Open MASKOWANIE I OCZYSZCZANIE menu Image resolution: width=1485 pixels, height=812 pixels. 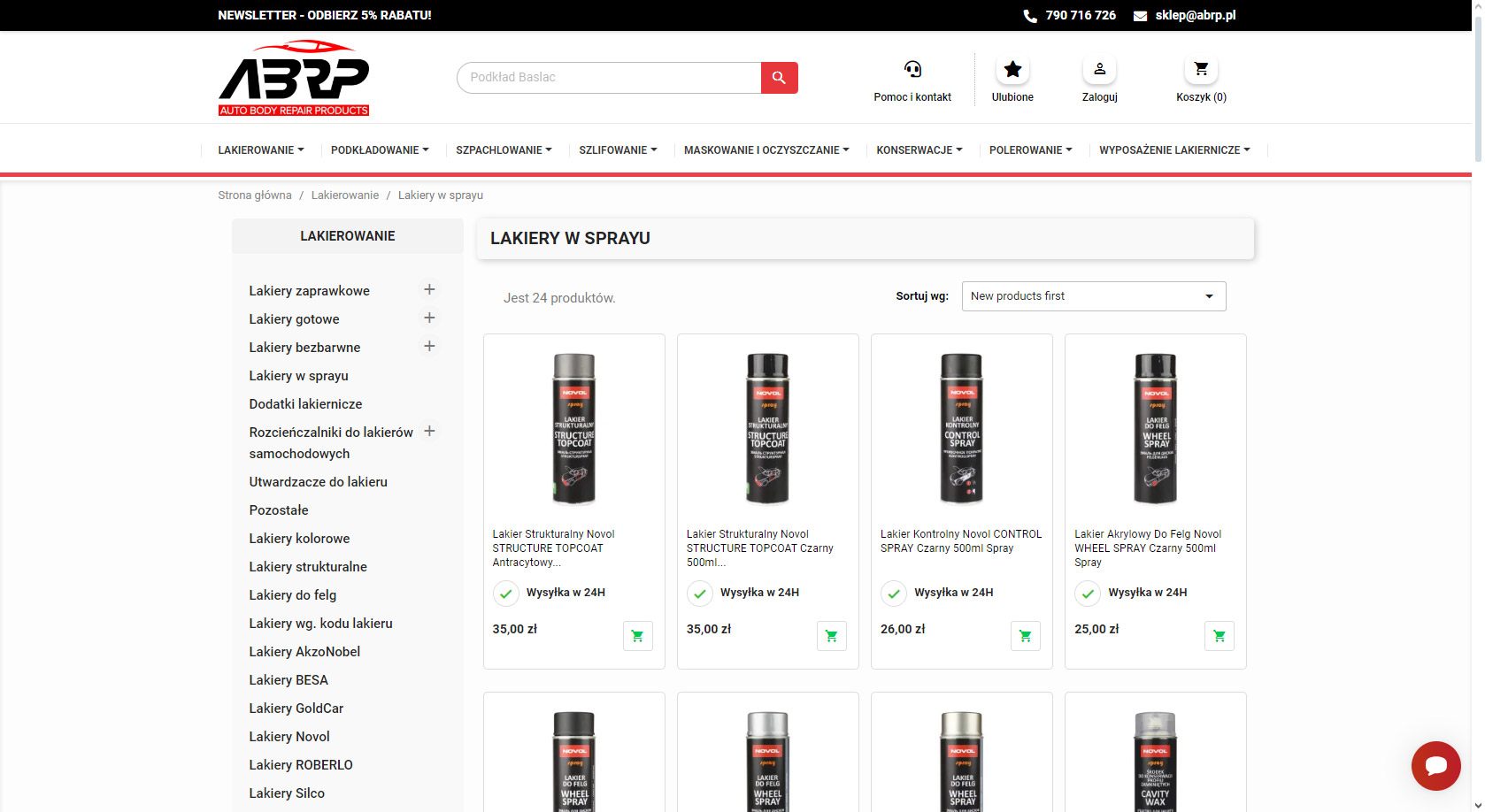click(766, 150)
